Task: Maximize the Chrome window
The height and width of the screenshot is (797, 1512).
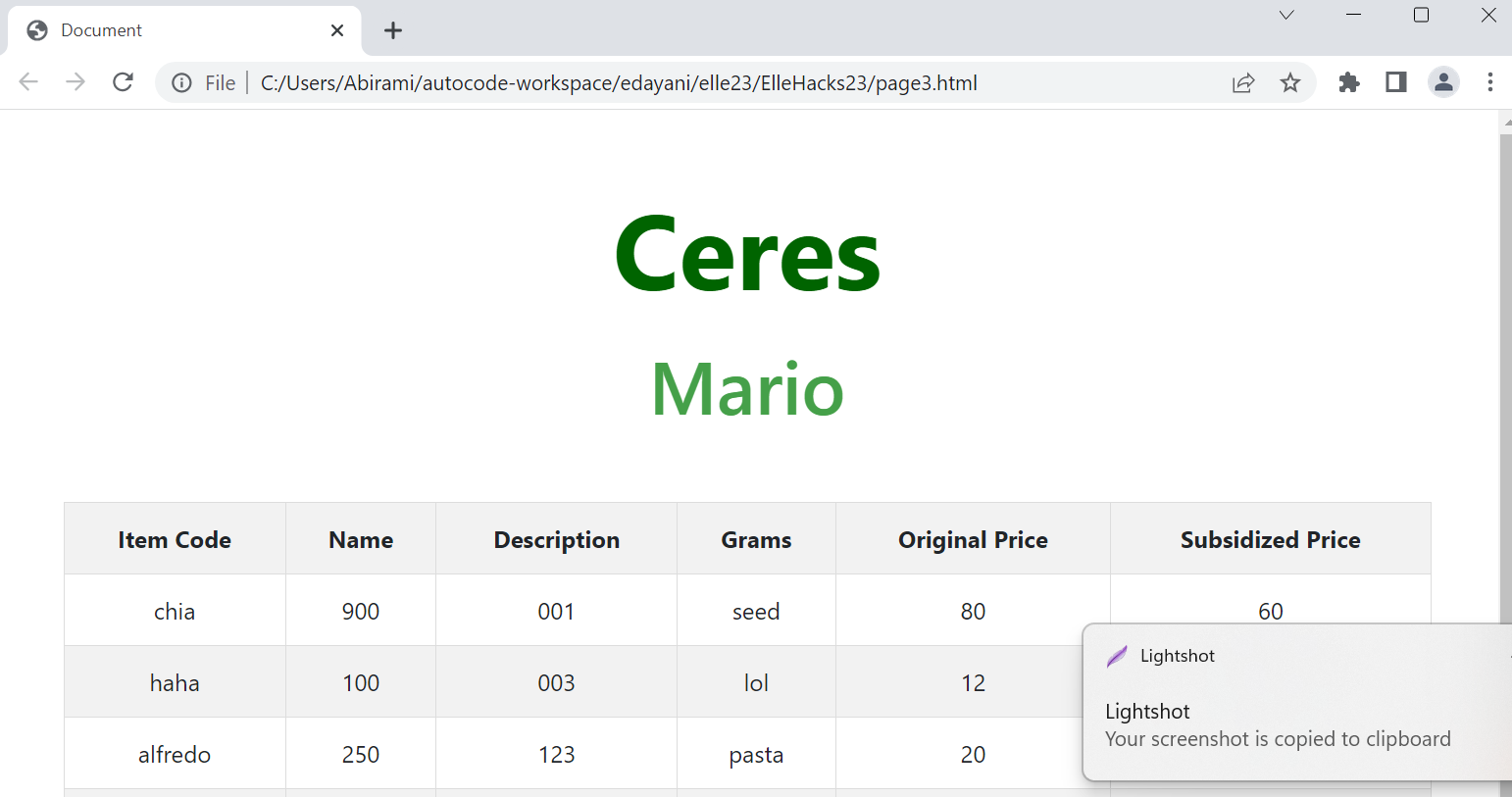Action: [1421, 15]
